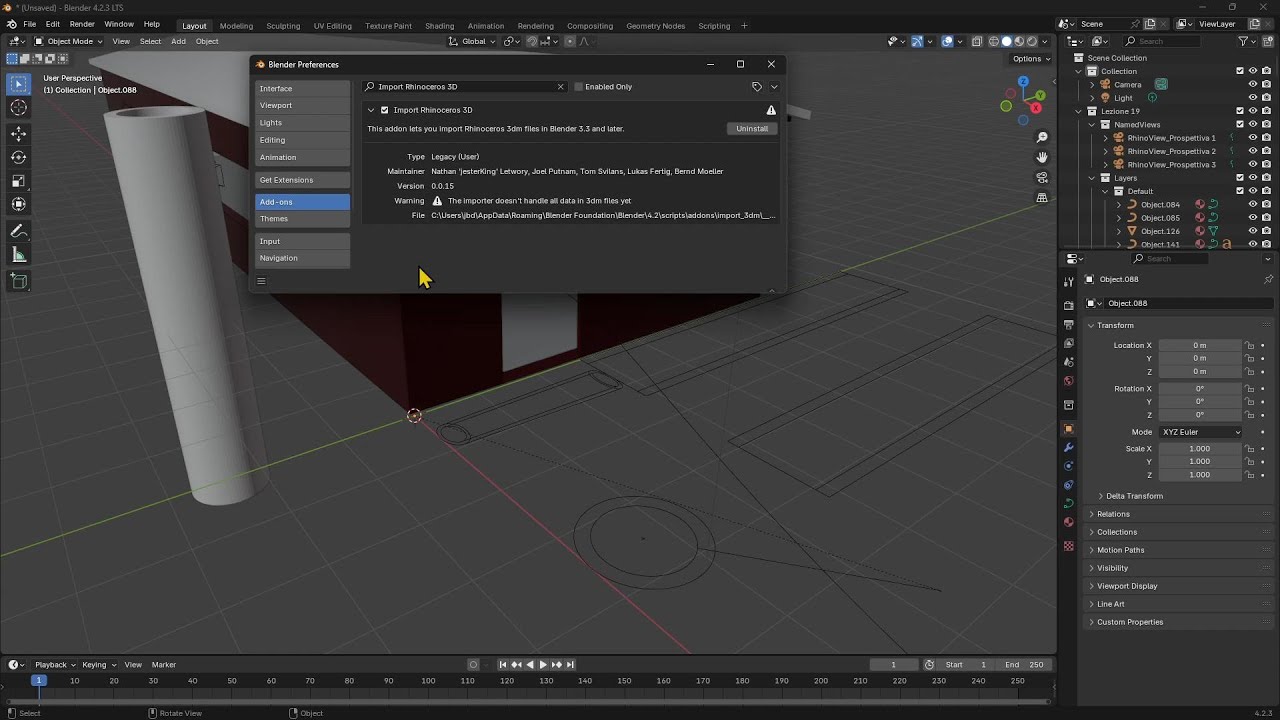
Task: Click the Zoom view magnifier icon in viewport
Action: [x=1042, y=137]
